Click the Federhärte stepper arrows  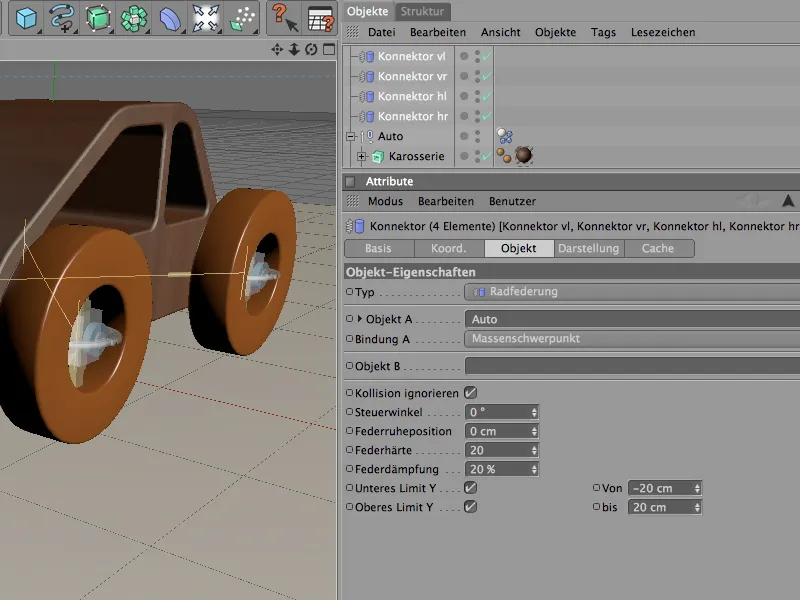(x=534, y=450)
